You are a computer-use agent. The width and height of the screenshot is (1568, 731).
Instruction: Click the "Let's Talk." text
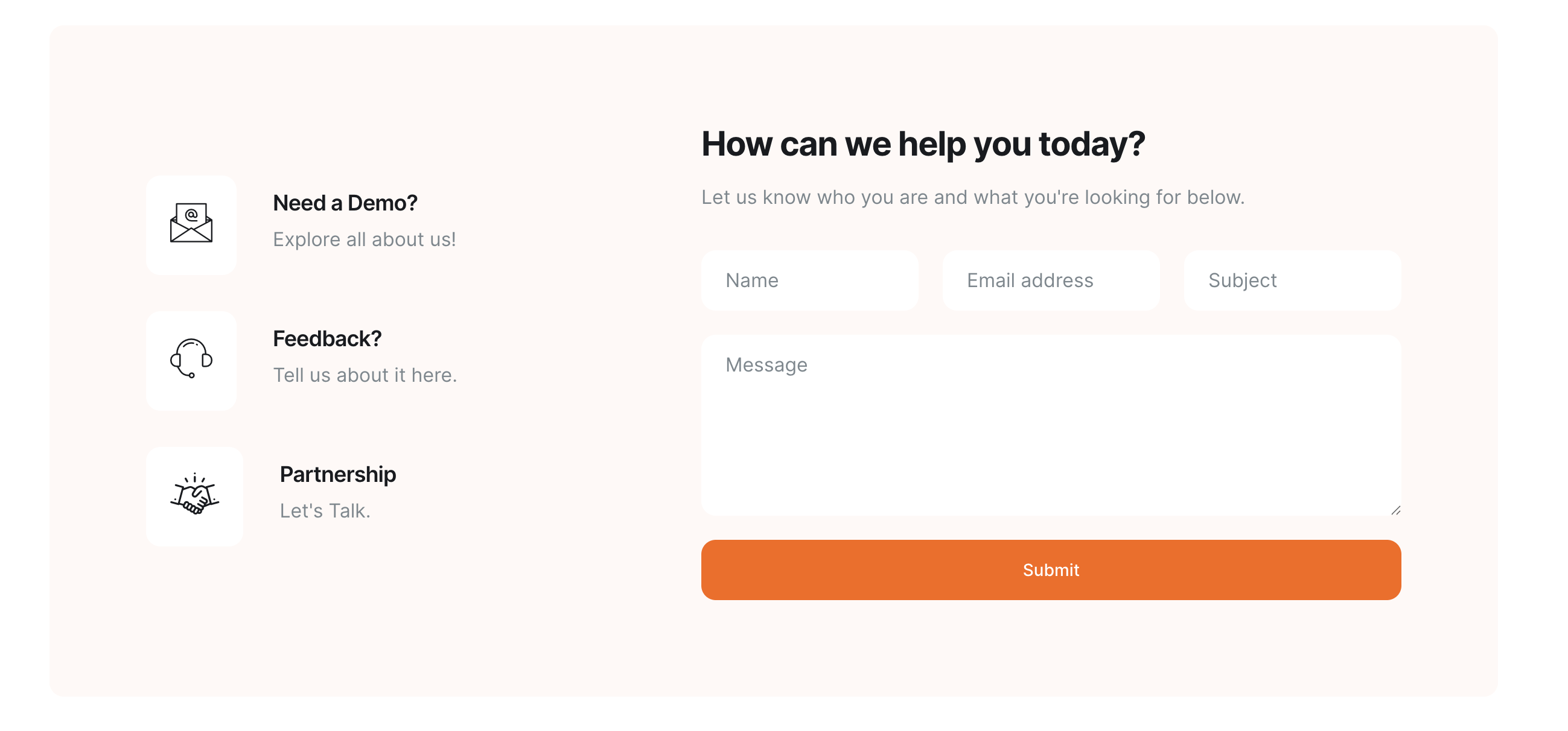(325, 511)
